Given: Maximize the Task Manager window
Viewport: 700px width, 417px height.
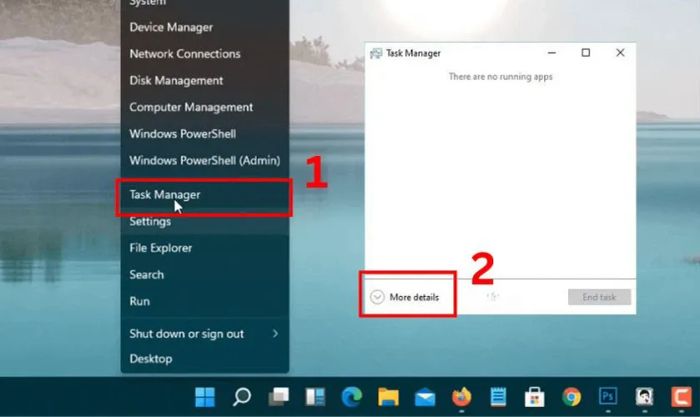Looking at the screenshot, I should click(586, 53).
